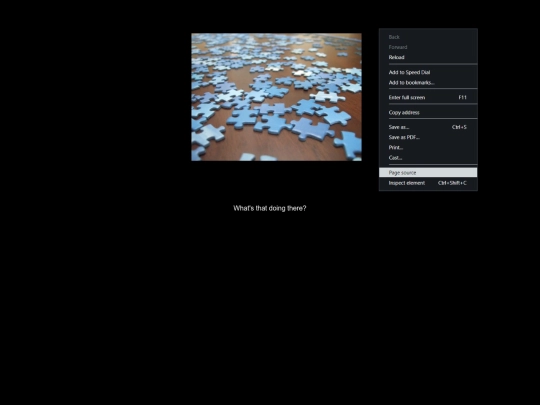Select Inspect element menu entry
This screenshot has width=540, height=405.
[x=428, y=183]
